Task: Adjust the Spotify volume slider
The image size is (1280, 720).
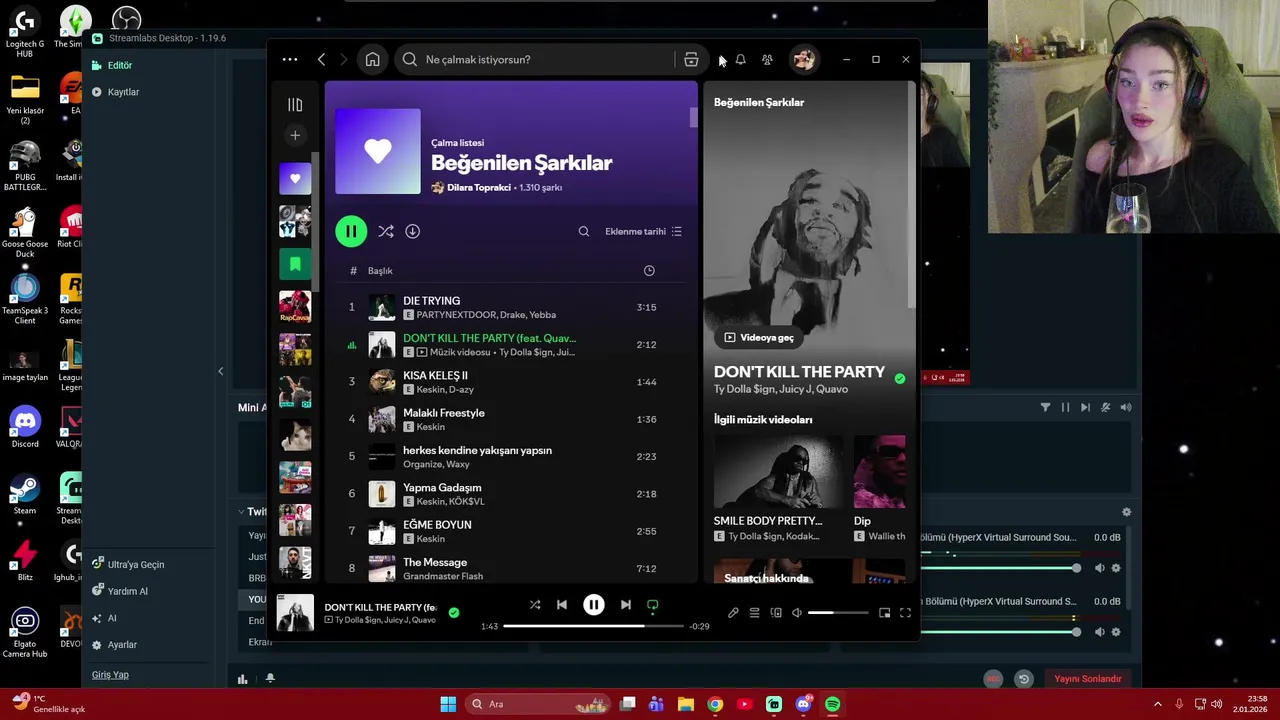Action: pos(837,612)
